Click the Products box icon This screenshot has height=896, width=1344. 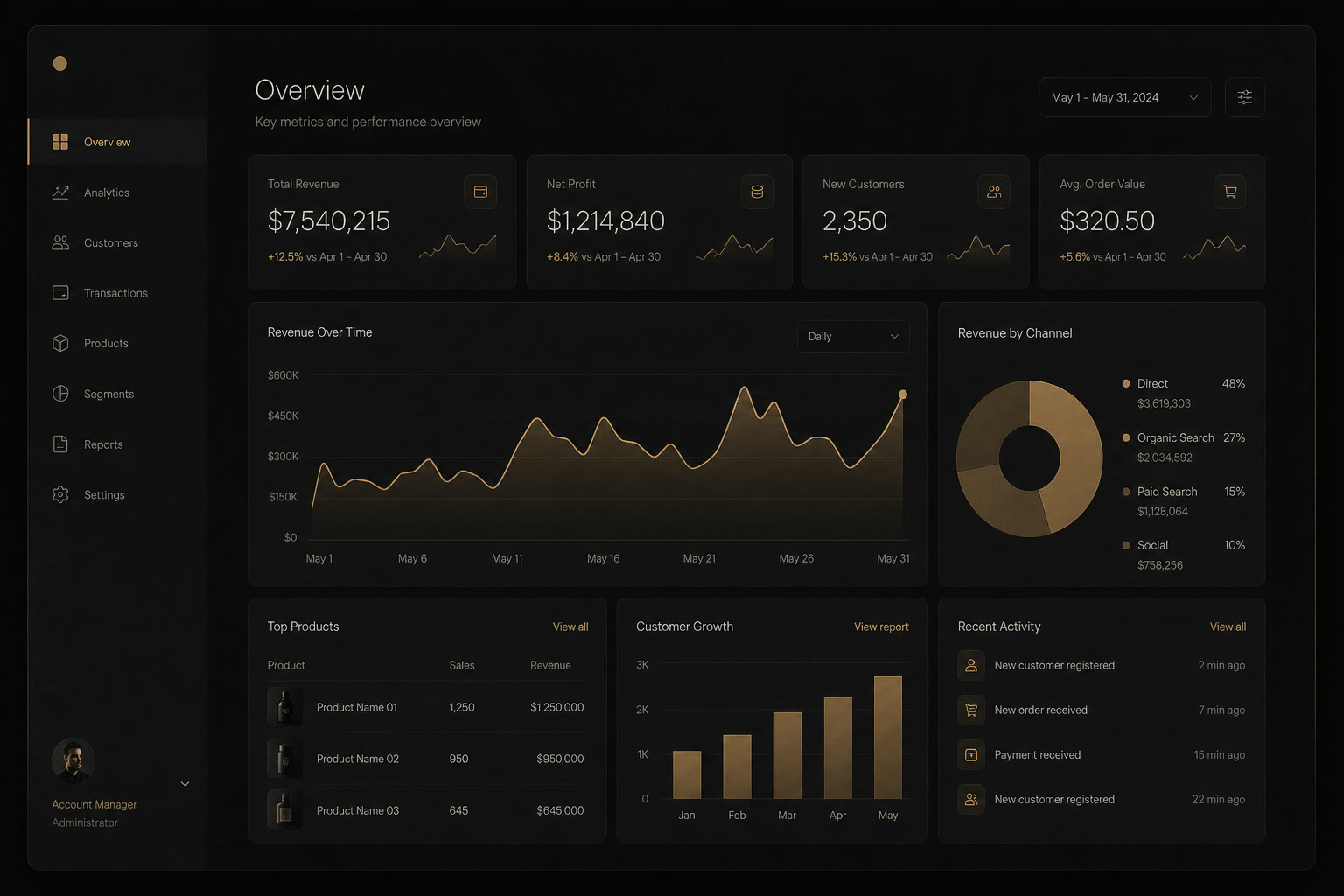tap(60, 343)
